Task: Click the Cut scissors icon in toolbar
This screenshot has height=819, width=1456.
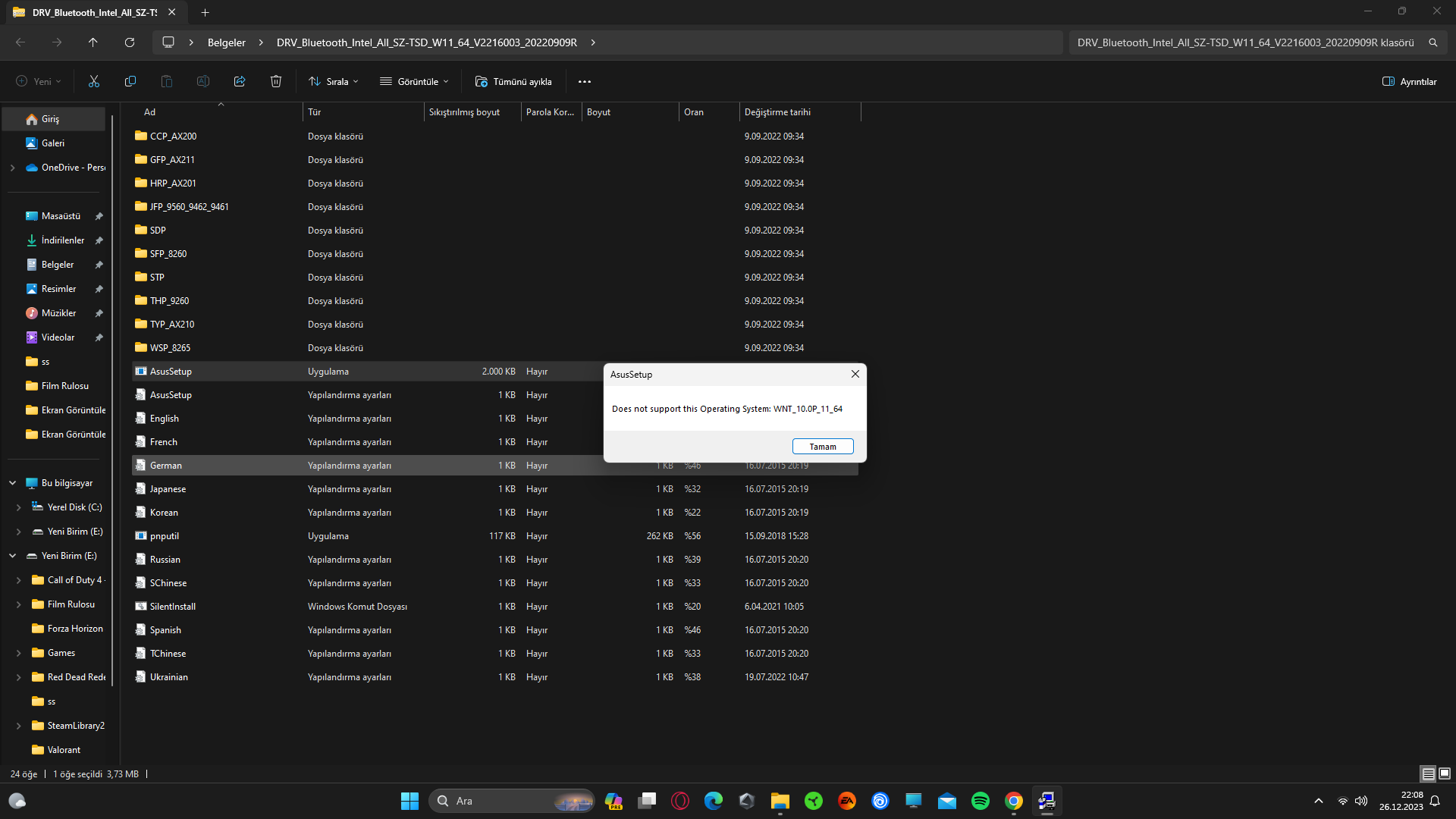Action: tap(94, 81)
